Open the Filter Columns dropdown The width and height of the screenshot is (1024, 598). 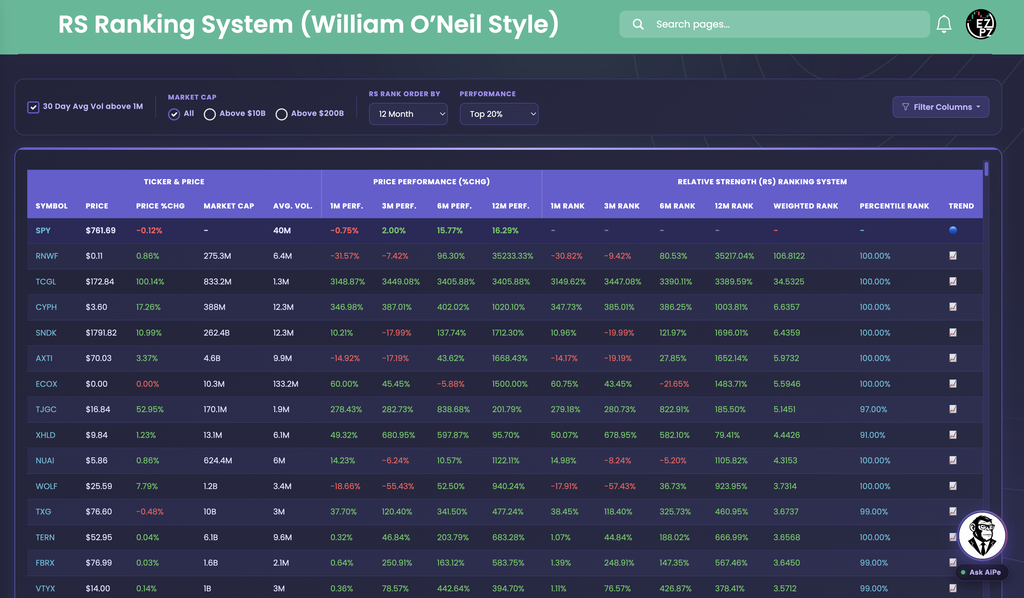pyautogui.click(x=940, y=107)
